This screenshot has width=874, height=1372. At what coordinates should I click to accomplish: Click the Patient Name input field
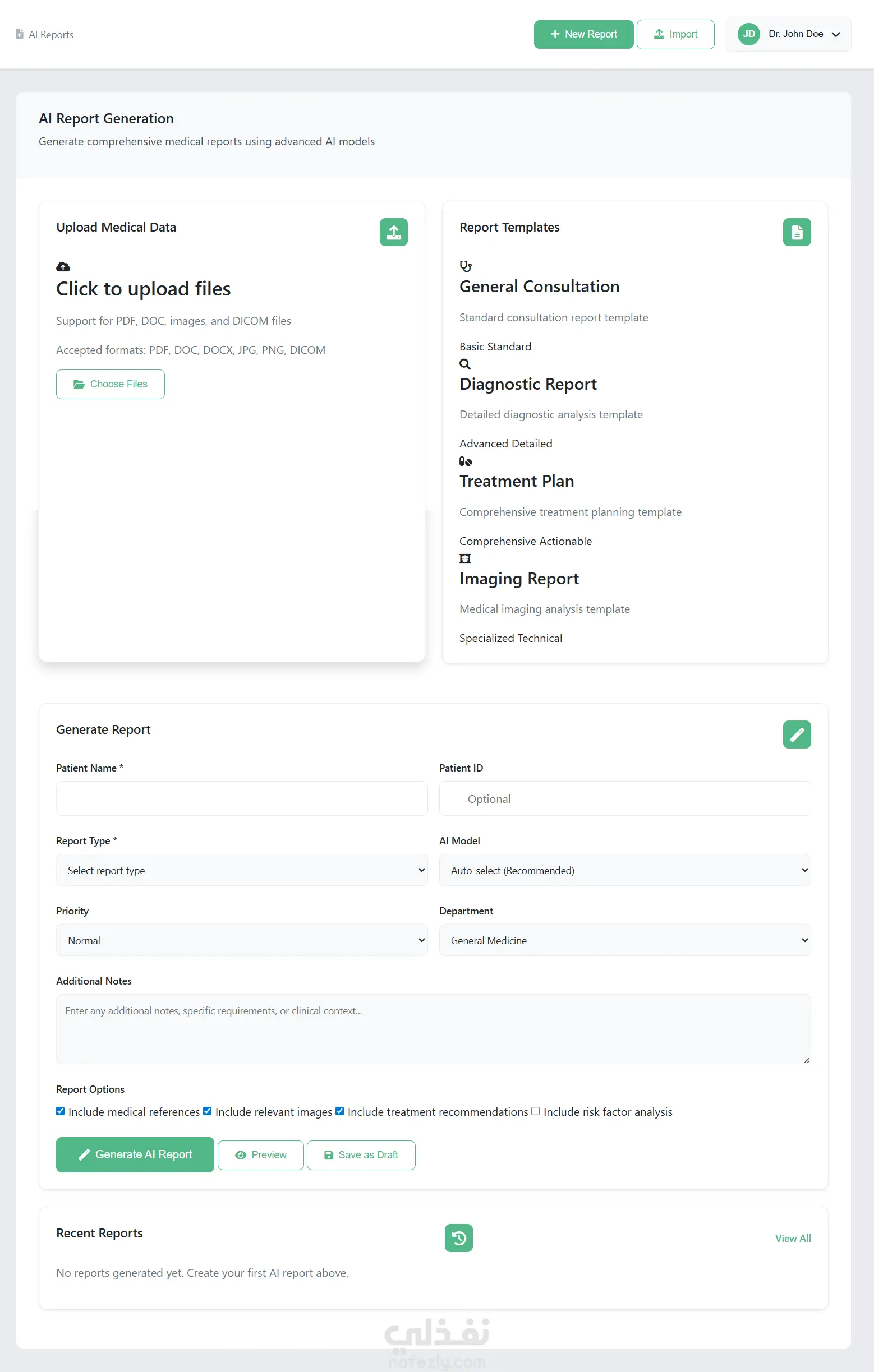click(242, 798)
